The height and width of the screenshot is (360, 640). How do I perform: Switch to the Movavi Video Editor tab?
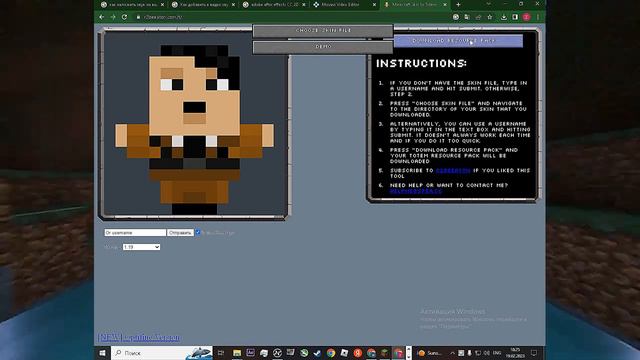(344, 4)
